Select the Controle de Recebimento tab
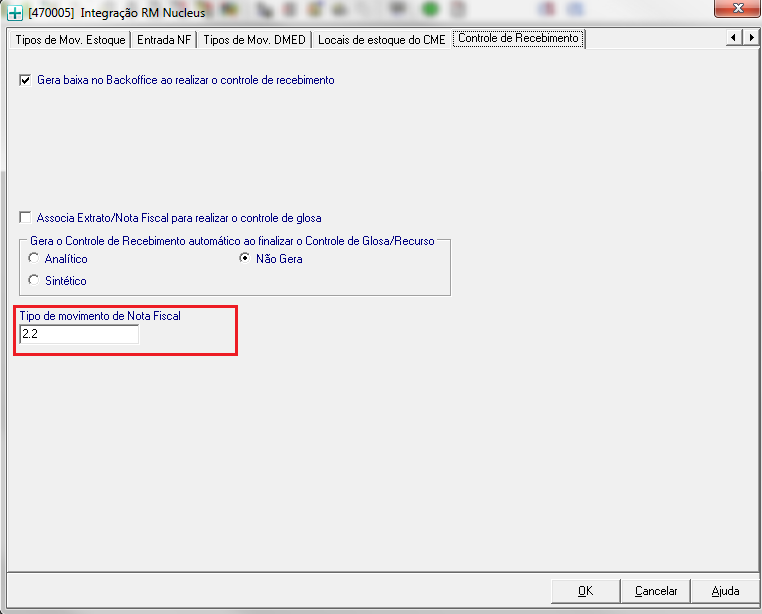Image resolution: width=762 pixels, height=614 pixels. (518, 38)
